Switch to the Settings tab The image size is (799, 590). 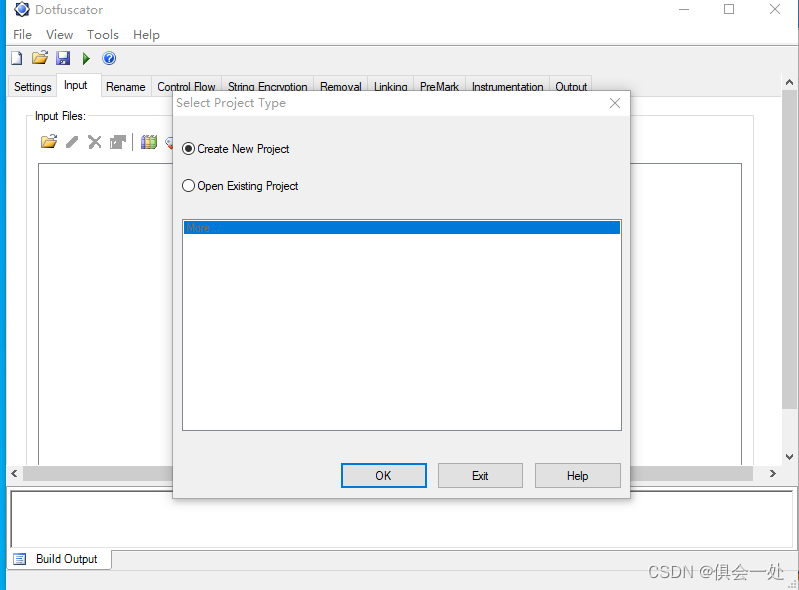click(x=33, y=87)
